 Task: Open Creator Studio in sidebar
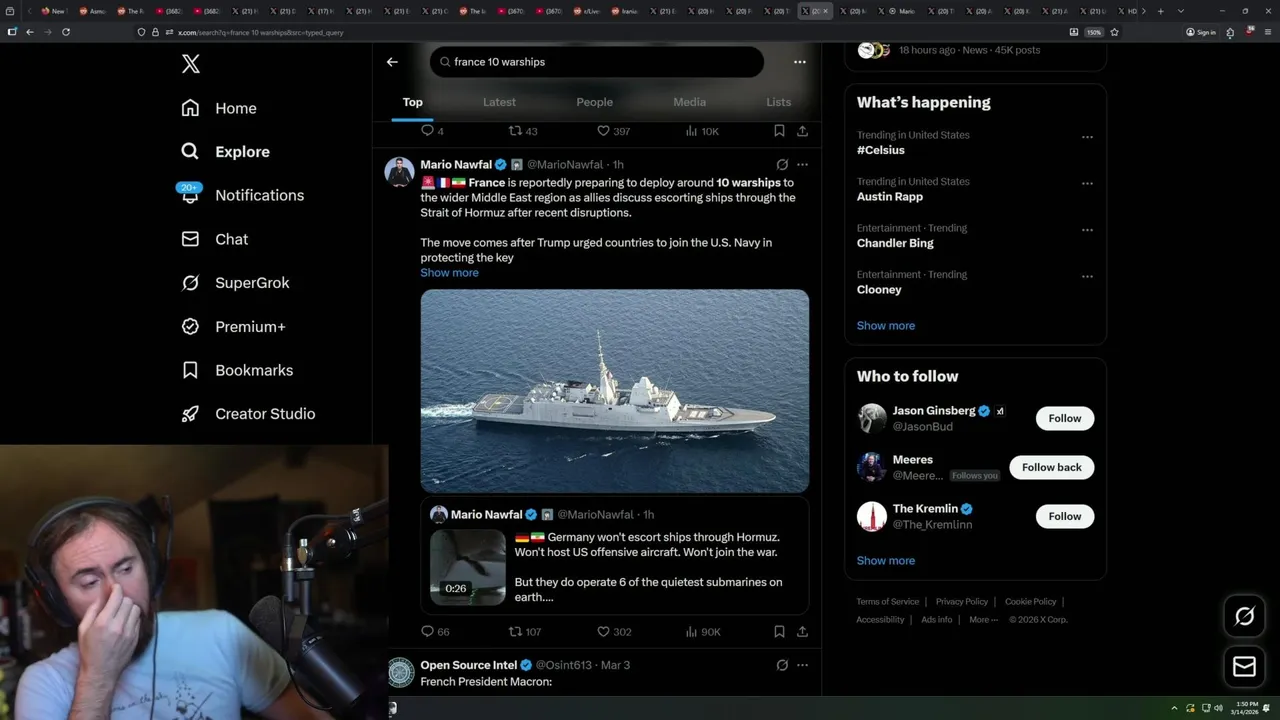pos(248,414)
